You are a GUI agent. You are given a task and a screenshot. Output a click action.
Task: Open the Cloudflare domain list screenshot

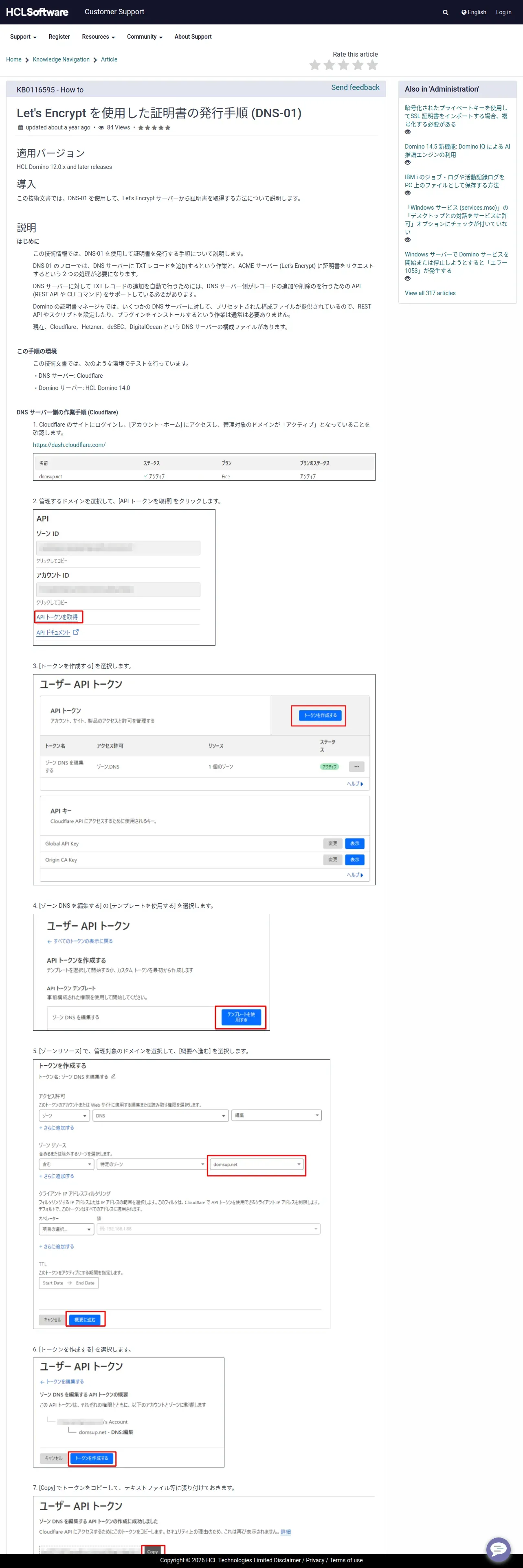coord(204,467)
